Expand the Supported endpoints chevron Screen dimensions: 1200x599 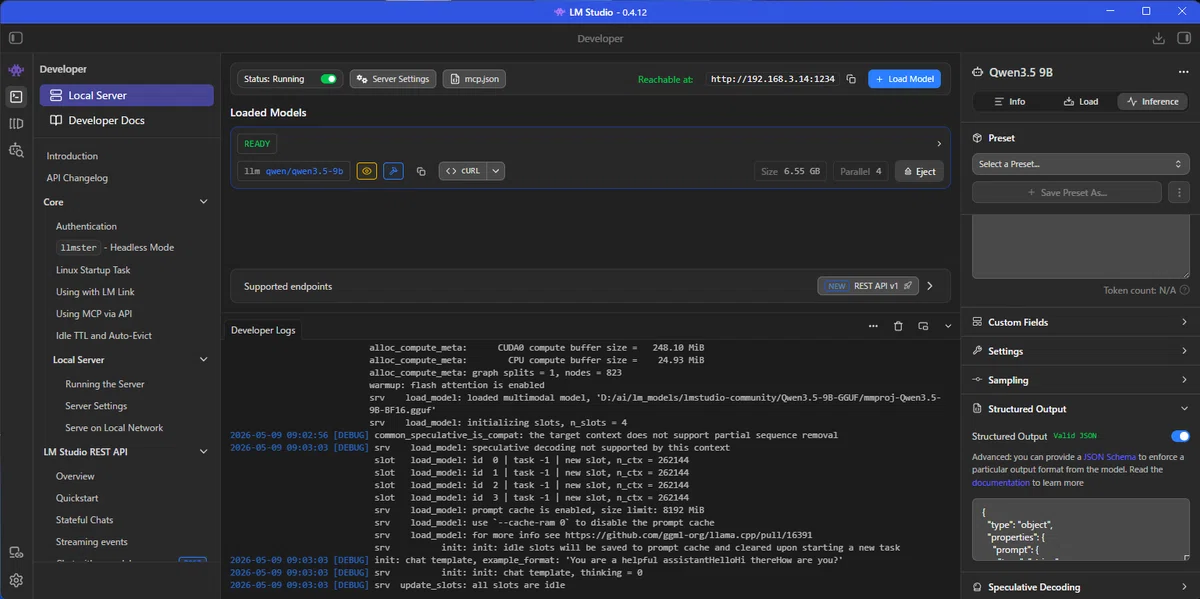click(930, 286)
